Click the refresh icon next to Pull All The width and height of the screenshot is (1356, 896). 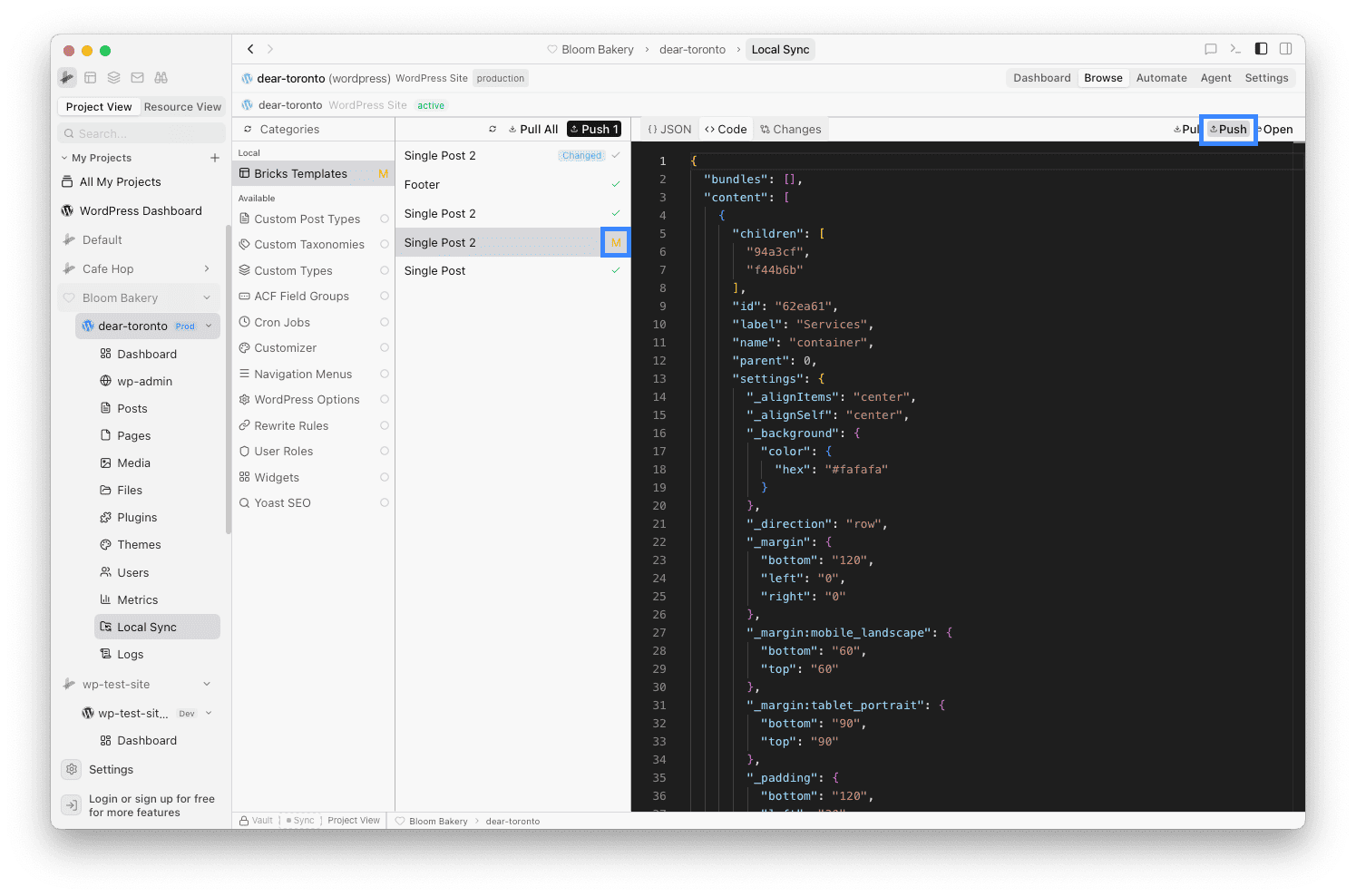(493, 130)
